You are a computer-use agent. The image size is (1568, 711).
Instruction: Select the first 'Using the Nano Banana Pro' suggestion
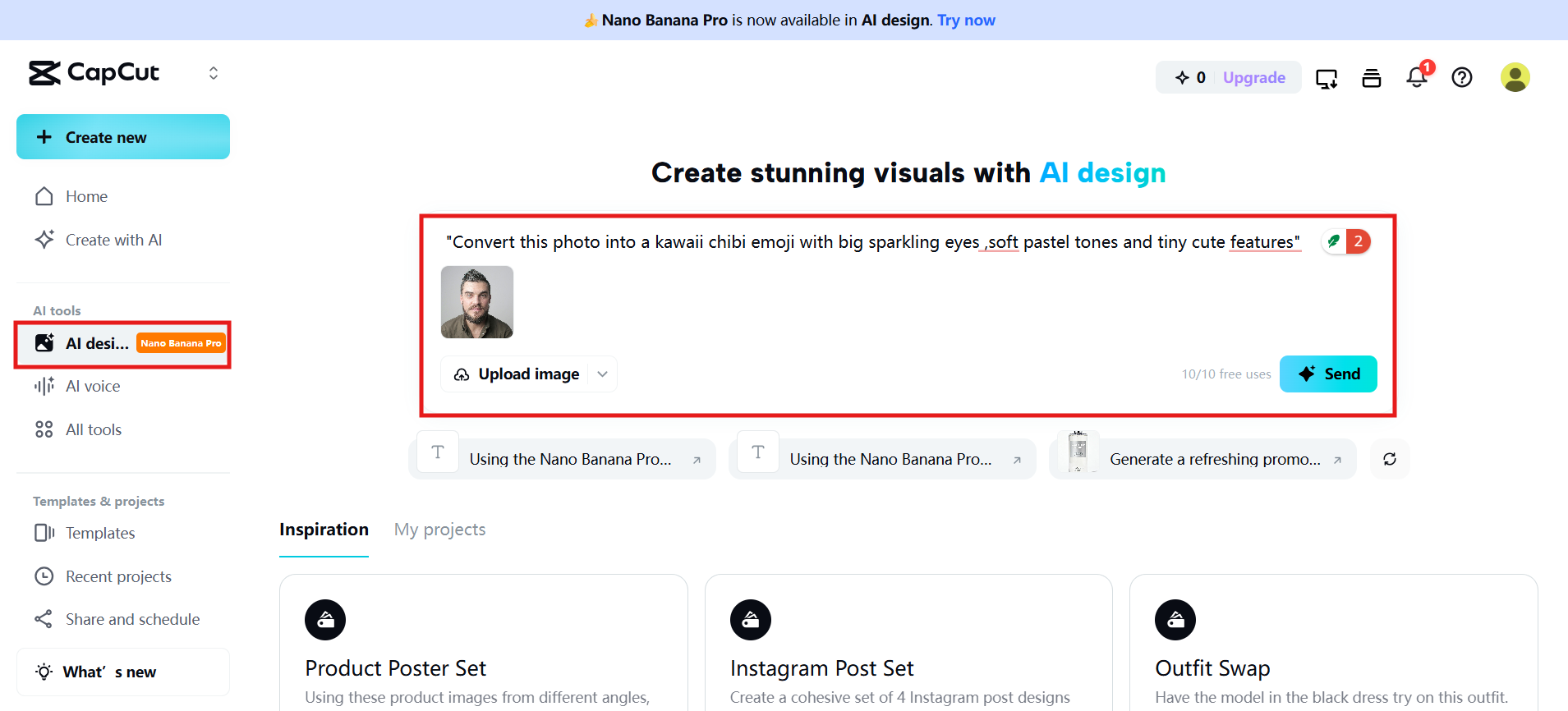click(562, 459)
